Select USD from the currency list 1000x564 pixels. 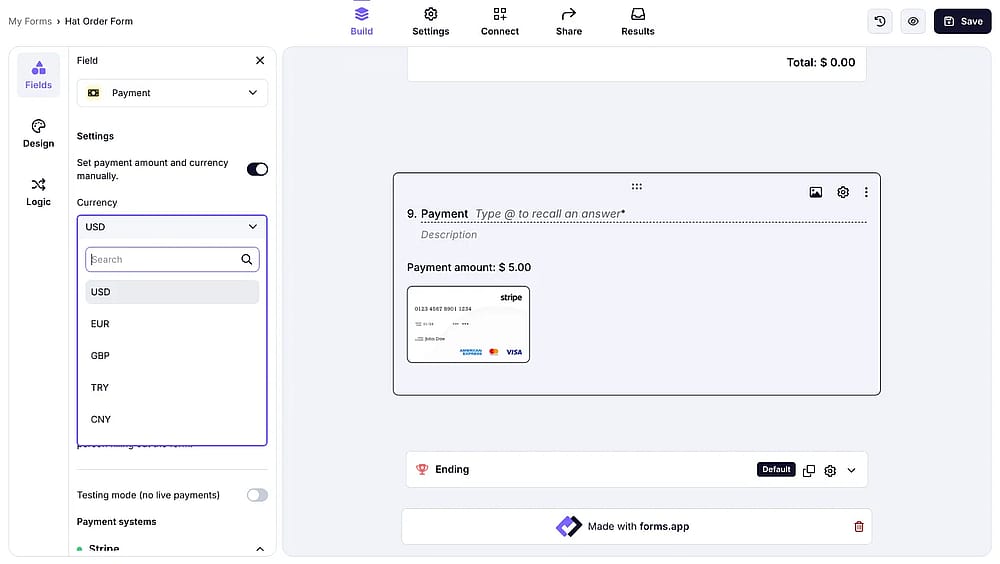172,292
